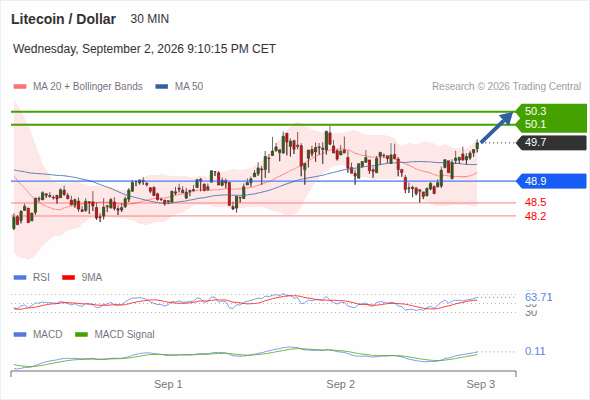This screenshot has width=590, height=400.
Task: Click the MA 50 legend label
Action: pos(189,86)
